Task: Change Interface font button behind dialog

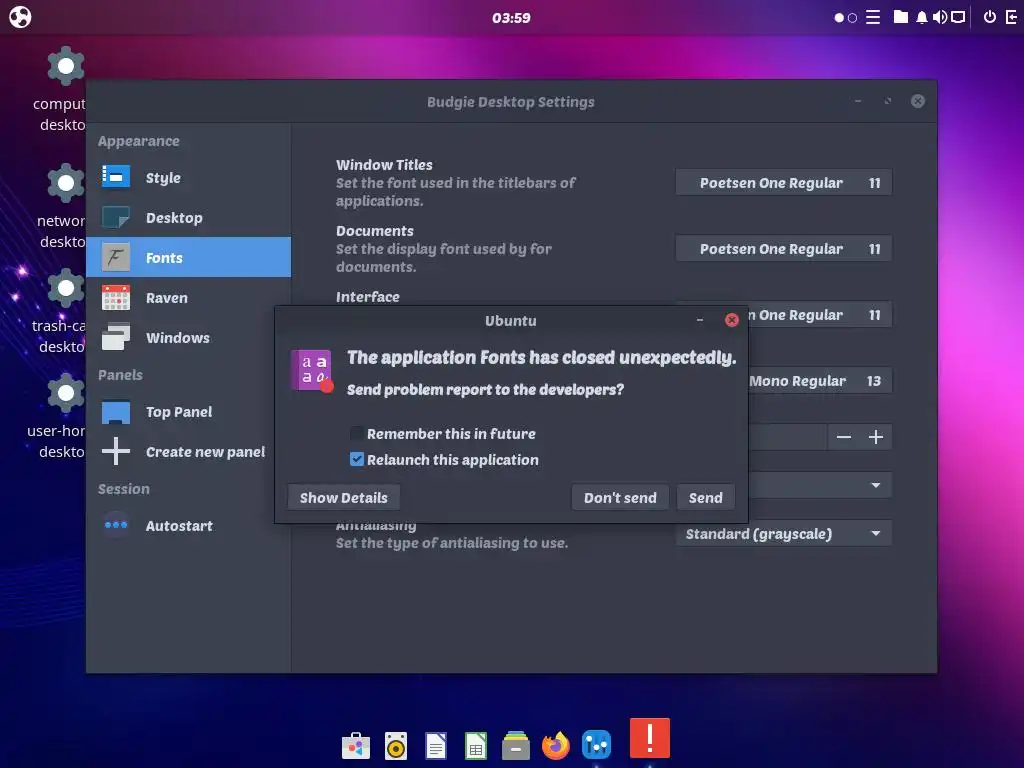Action: [820, 315]
